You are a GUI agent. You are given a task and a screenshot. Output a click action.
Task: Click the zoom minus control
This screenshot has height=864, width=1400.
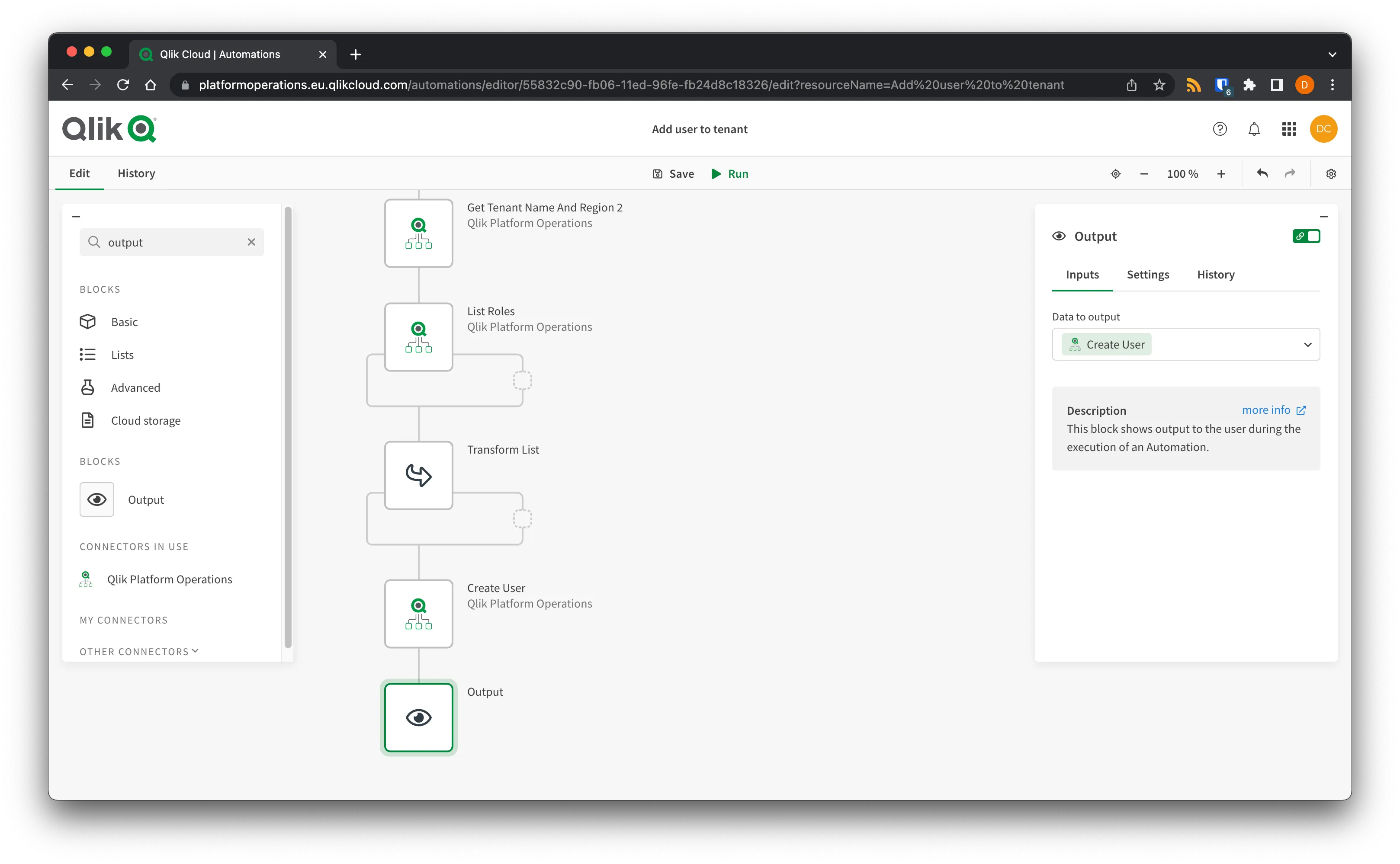click(x=1143, y=173)
